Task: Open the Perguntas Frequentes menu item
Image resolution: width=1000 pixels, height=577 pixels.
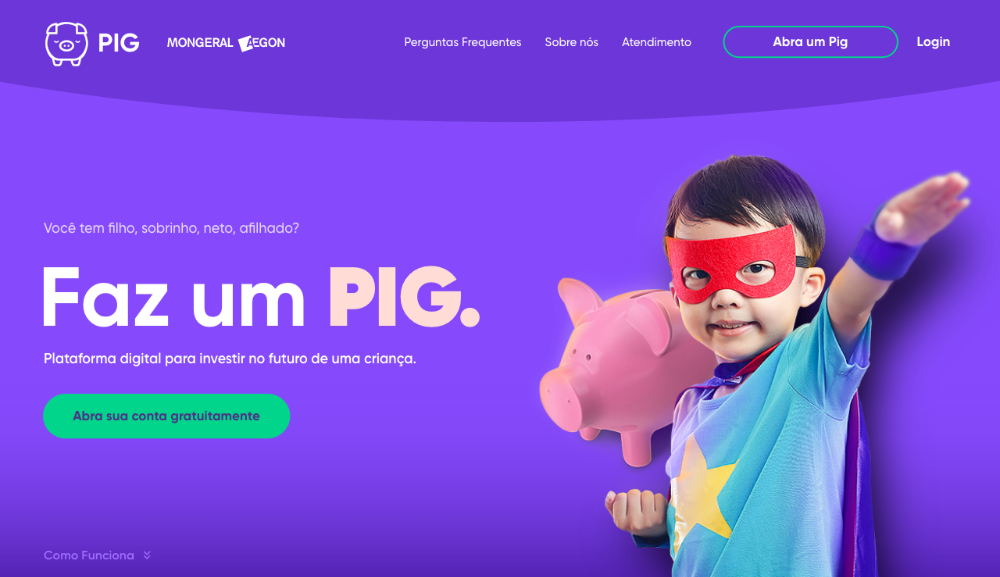Action: click(x=462, y=42)
